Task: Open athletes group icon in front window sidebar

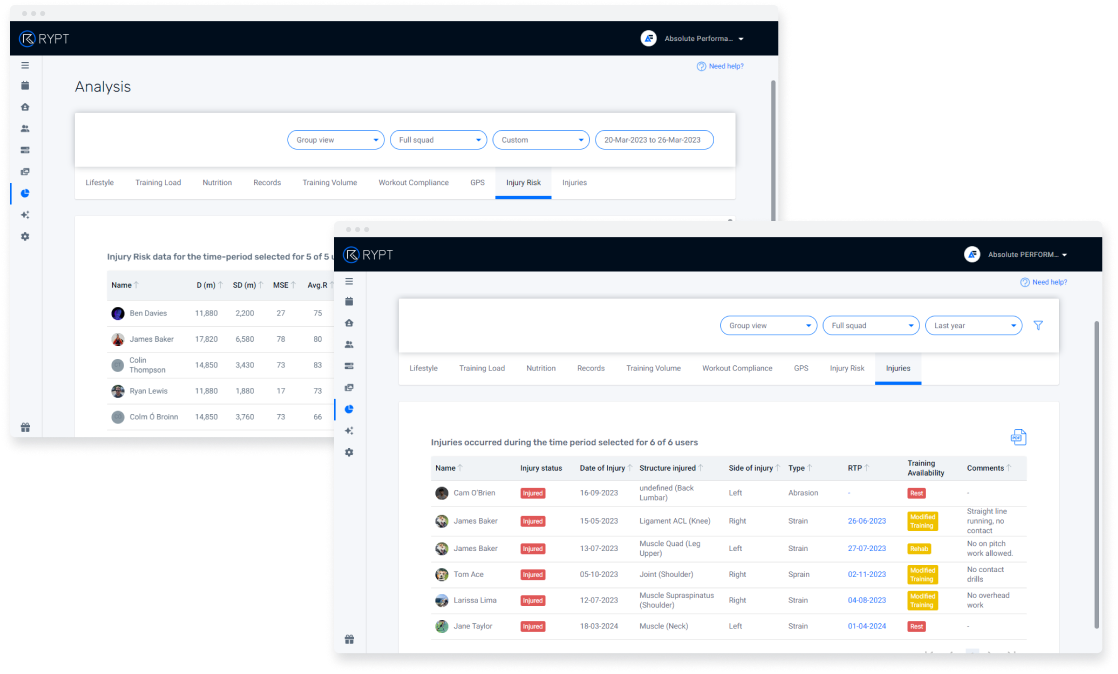Action: coord(349,344)
